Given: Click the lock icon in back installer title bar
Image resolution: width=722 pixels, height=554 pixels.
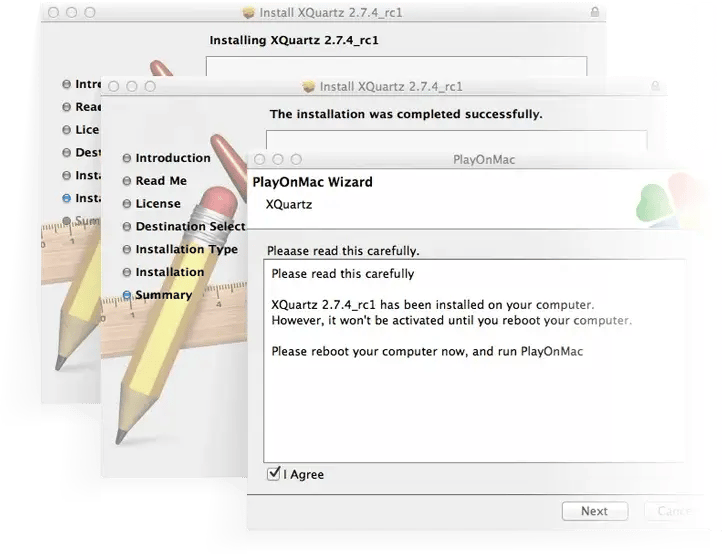Looking at the screenshot, I should point(595,12).
